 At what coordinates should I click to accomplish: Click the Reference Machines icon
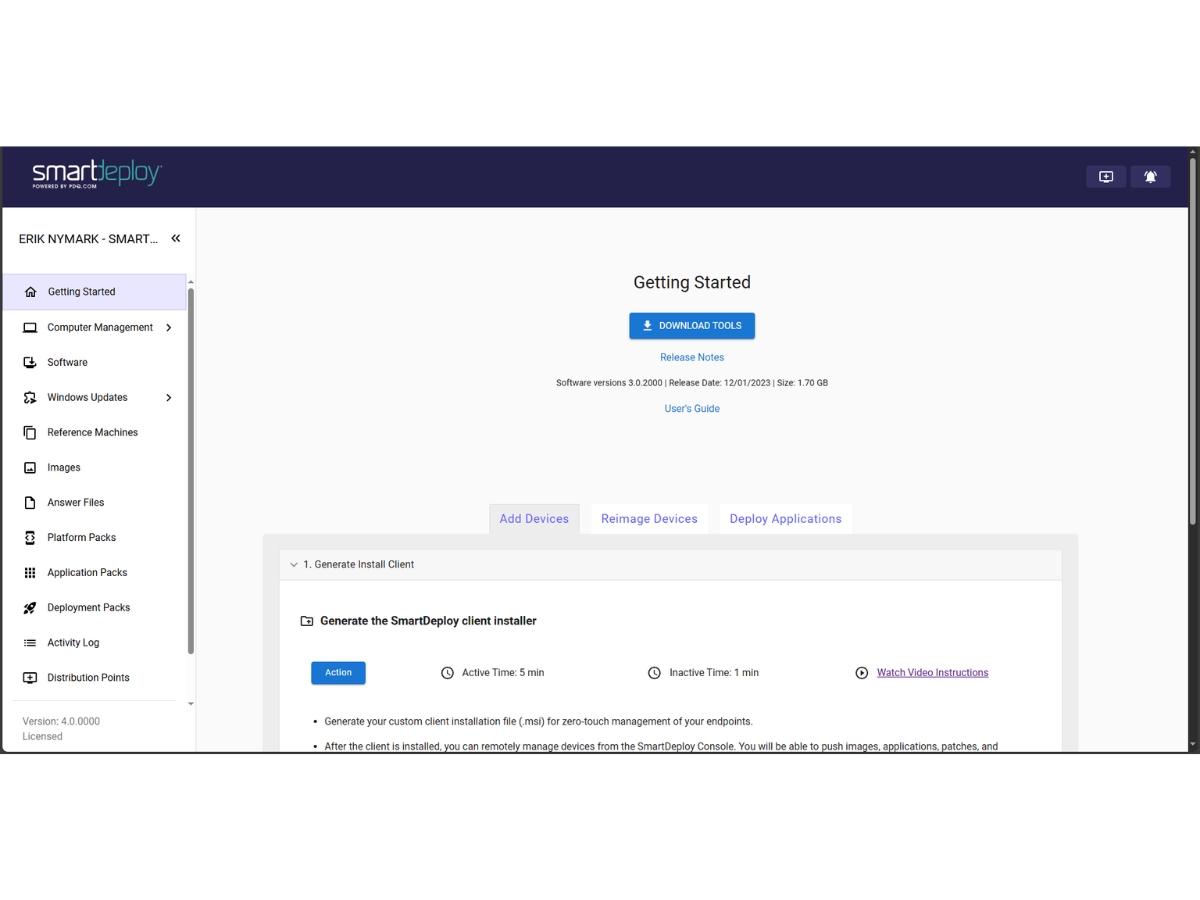click(x=30, y=432)
